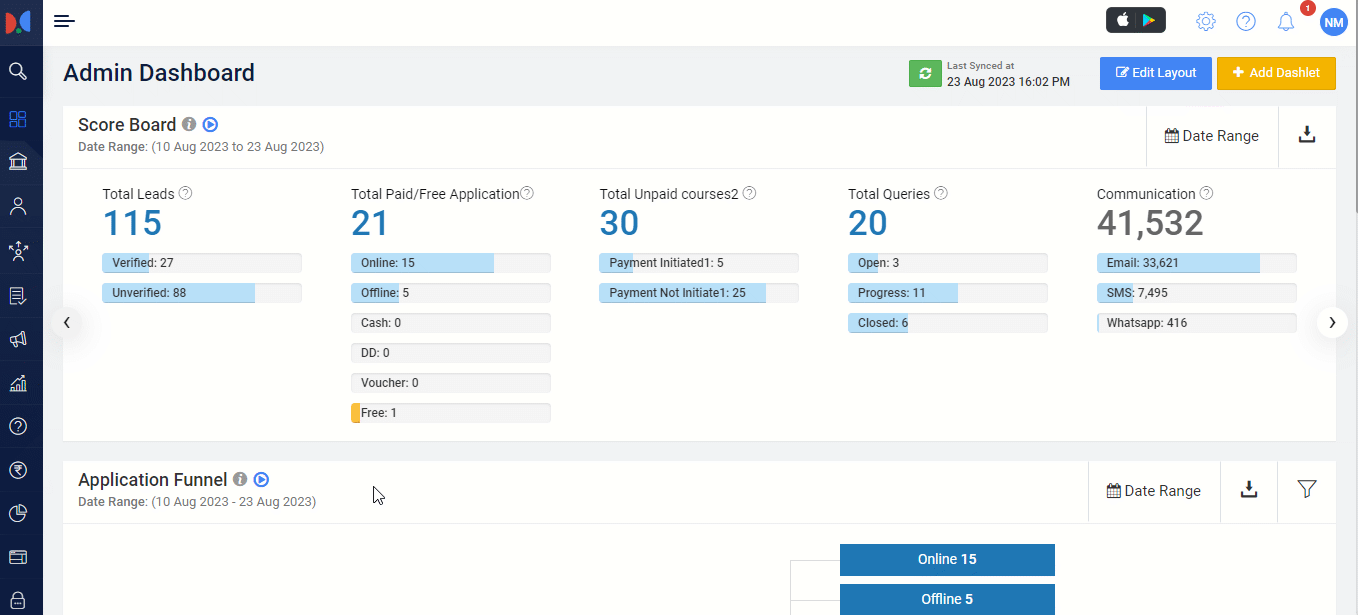This screenshot has width=1358, height=615.
Task: Download the Score Board data
Action: click(1307, 135)
